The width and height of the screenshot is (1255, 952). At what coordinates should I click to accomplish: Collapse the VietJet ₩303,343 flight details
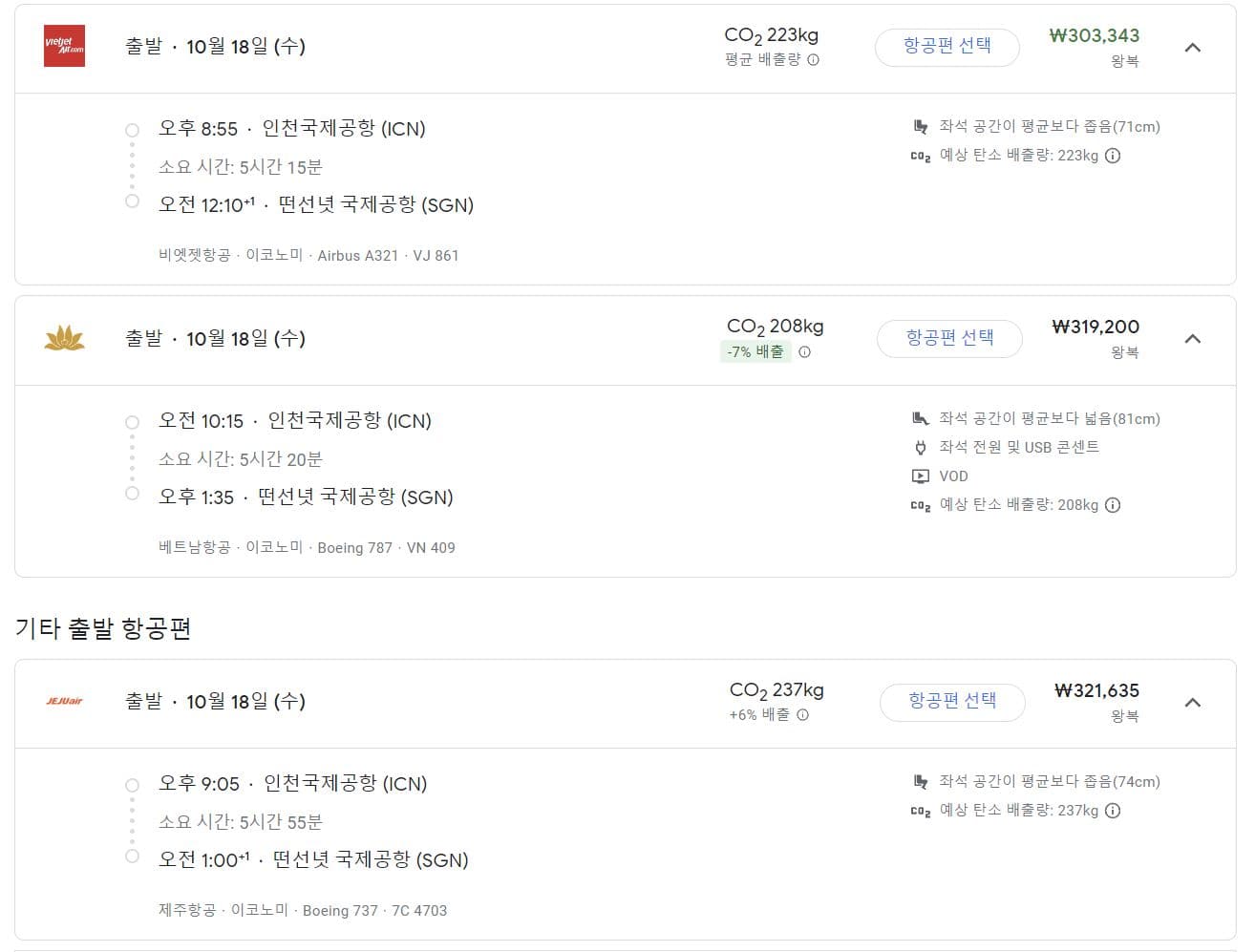click(x=1192, y=47)
